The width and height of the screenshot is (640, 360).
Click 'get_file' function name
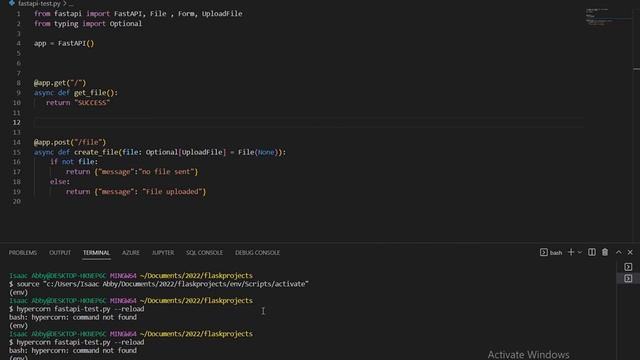tap(90, 93)
